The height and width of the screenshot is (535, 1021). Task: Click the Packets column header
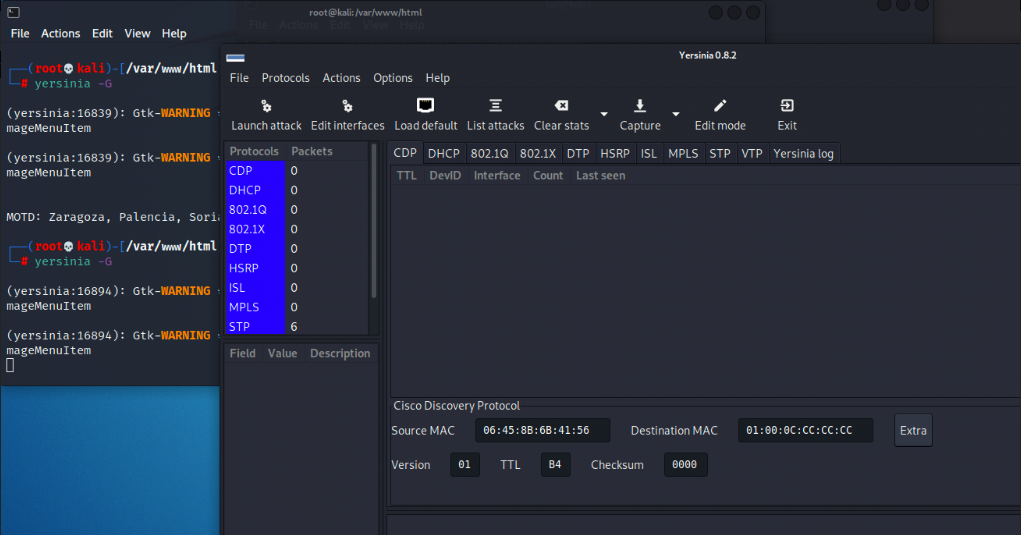coord(312,151)
